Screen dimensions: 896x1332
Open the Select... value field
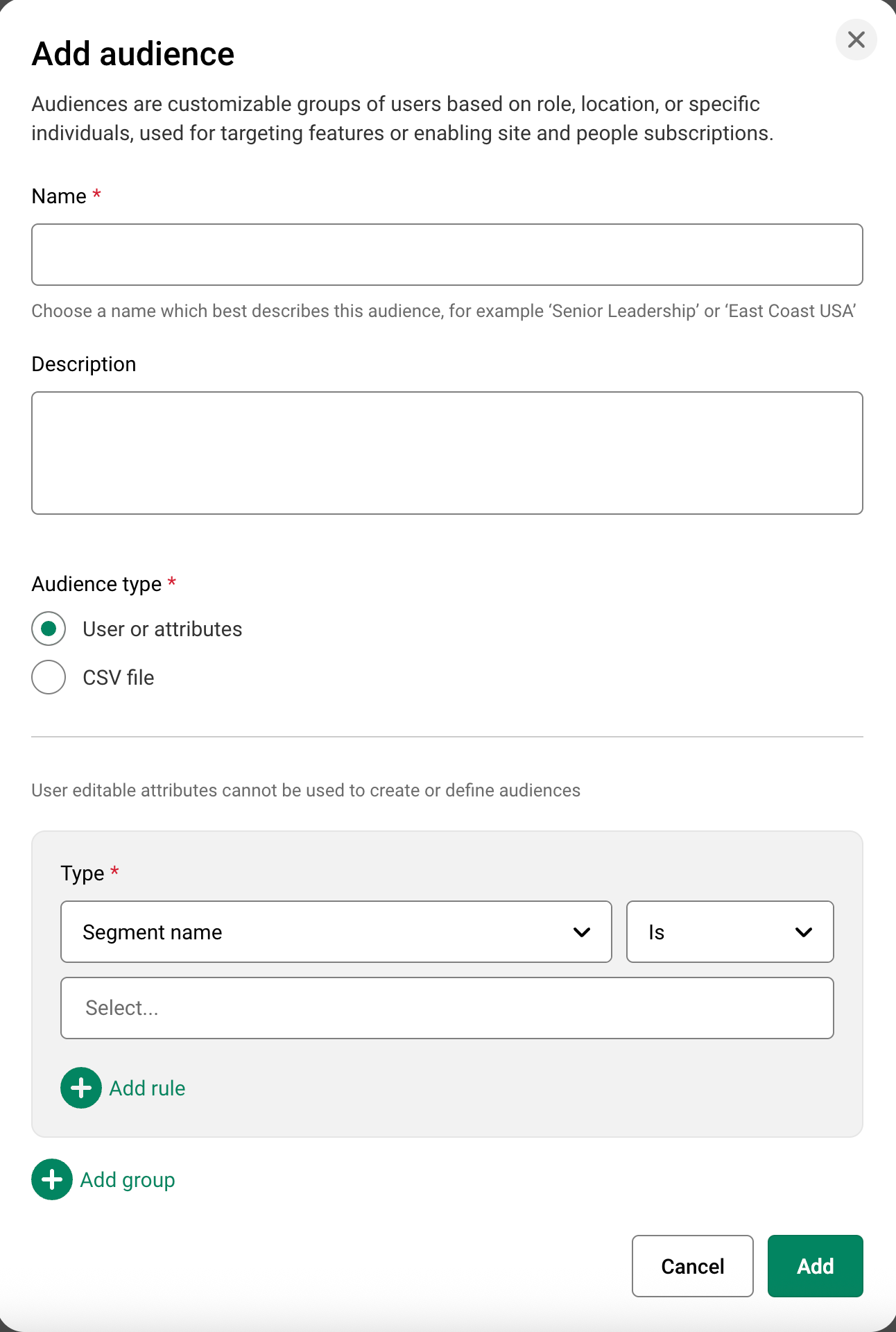coord(447,1008)
